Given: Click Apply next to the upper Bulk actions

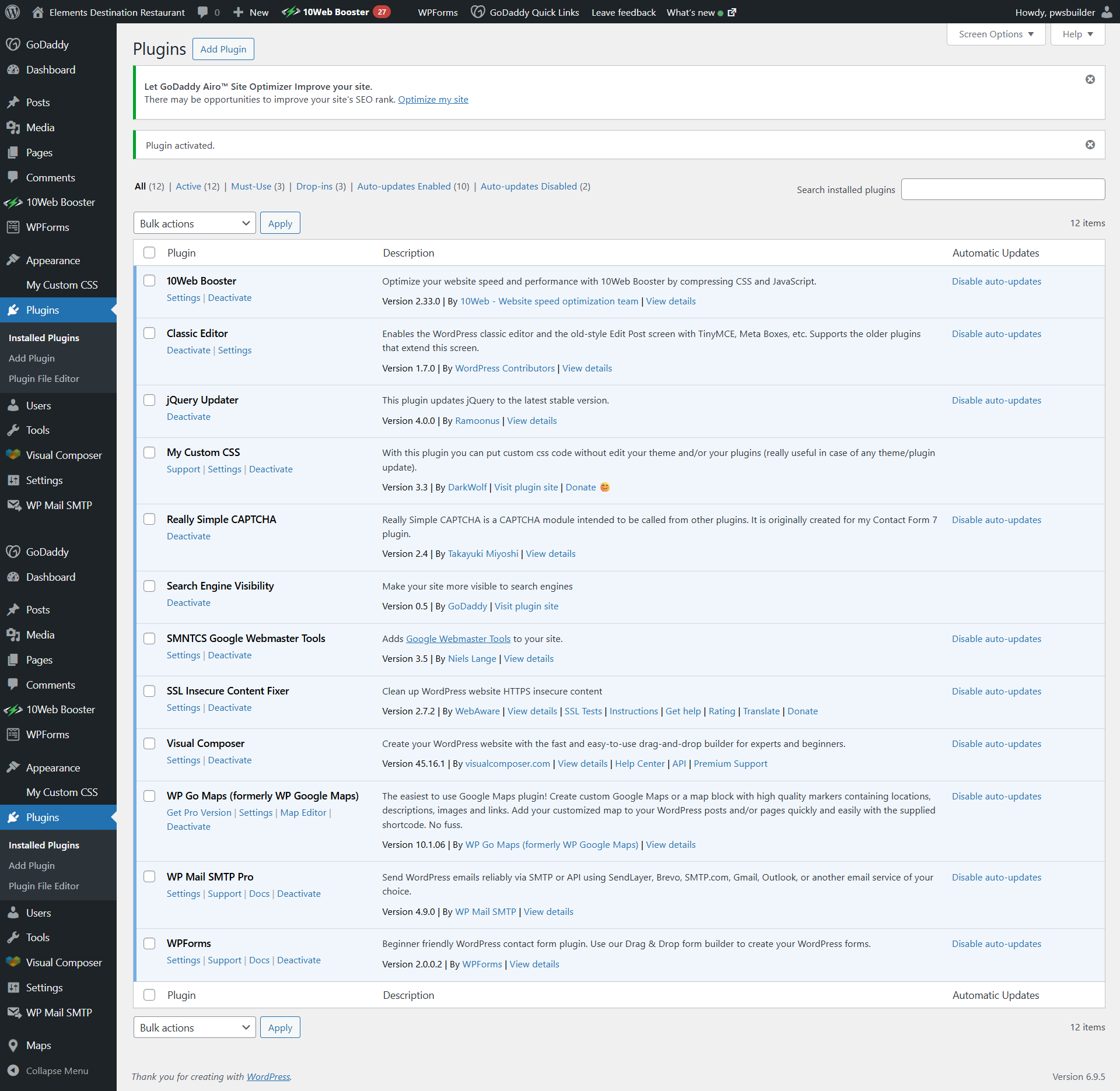Looking at the screenshot, I should 280,223.
